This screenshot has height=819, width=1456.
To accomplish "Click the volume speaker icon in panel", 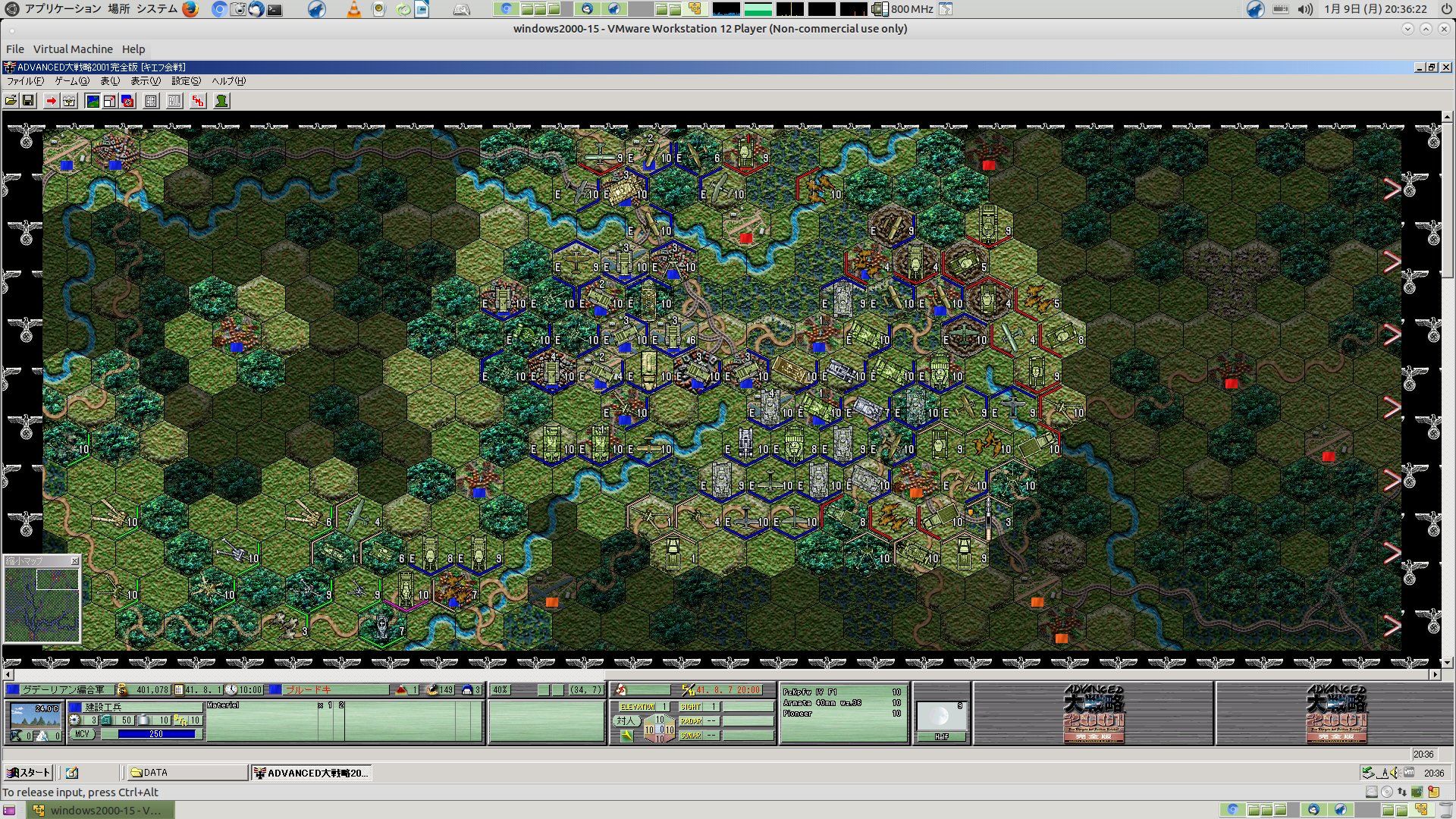I will click(1305, 9).
